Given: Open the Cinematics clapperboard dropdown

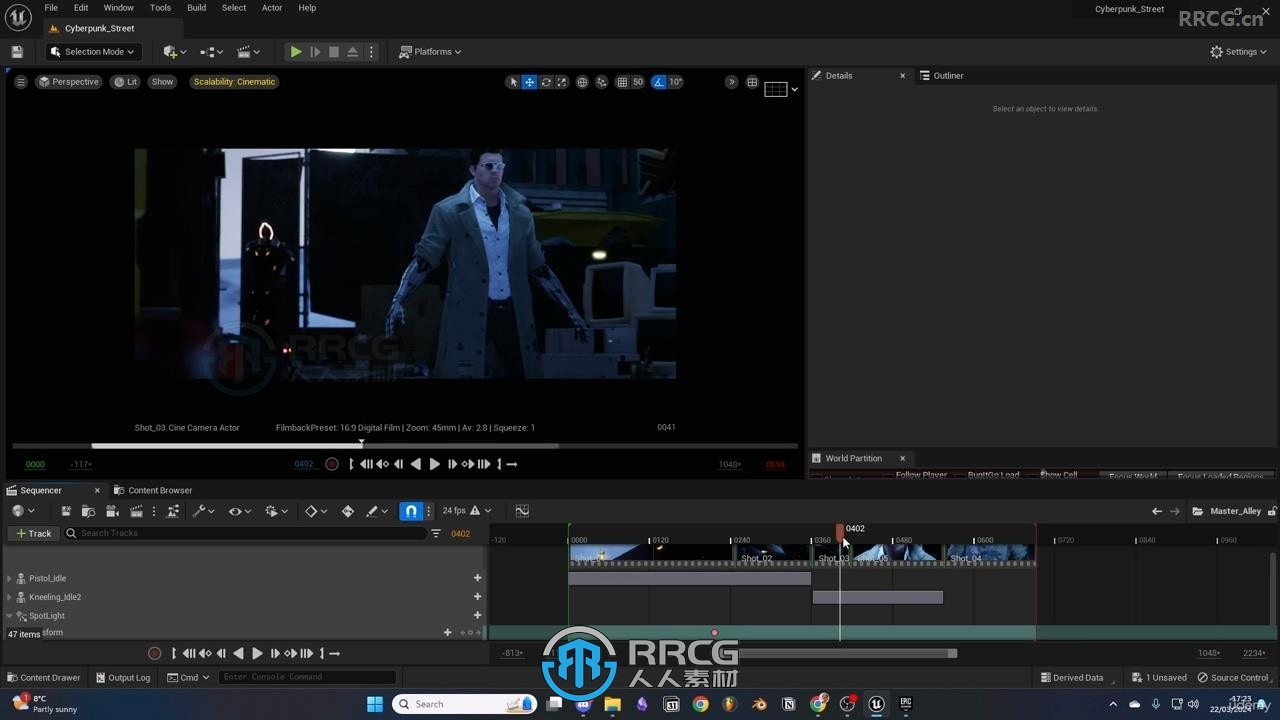Looking at the screenshot, I should click(x=248, y=52).
